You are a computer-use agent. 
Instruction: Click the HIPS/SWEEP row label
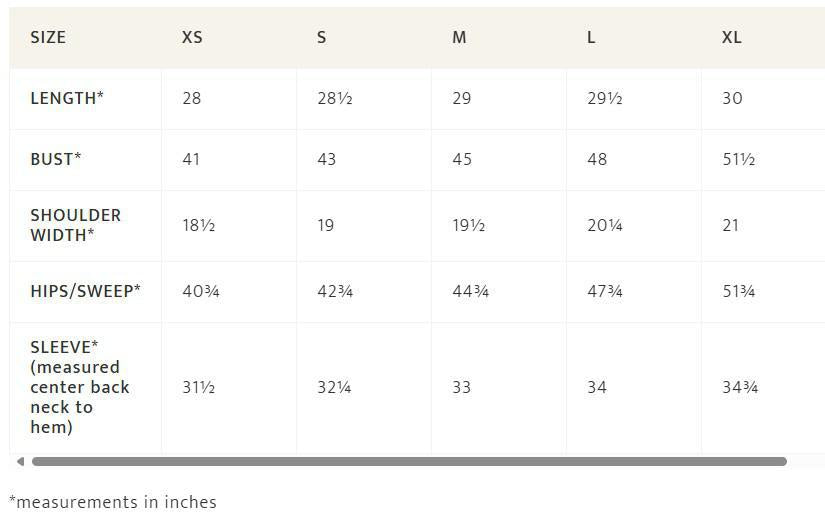tap(85, 291)
